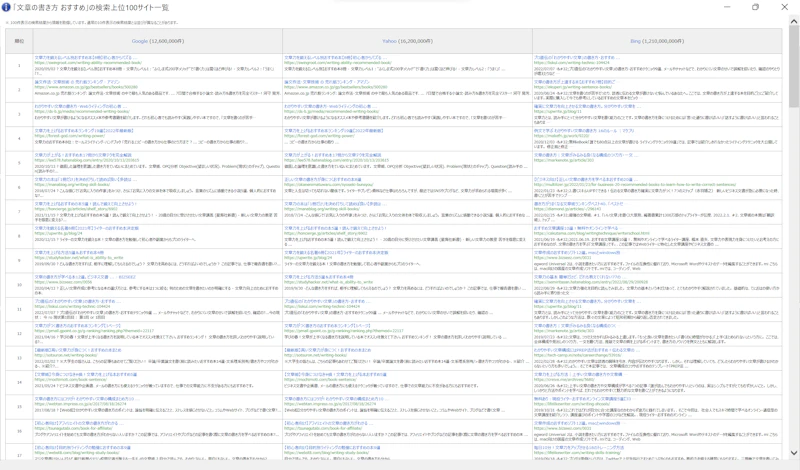800x470 pixels.
Task: Open Google honcierge.jp result title at rank 7
Action: pos(86,204)
